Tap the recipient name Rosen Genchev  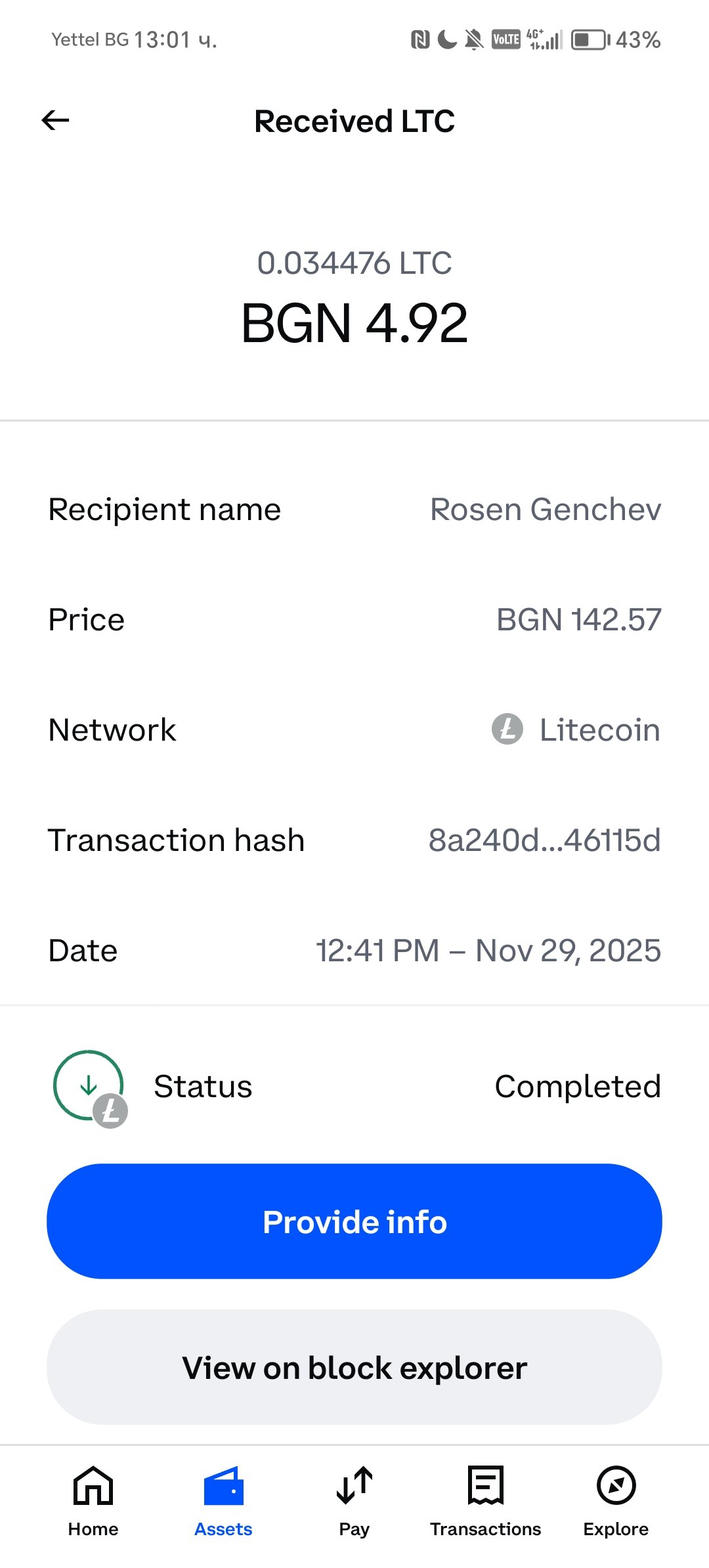click(x=546, y=510)
